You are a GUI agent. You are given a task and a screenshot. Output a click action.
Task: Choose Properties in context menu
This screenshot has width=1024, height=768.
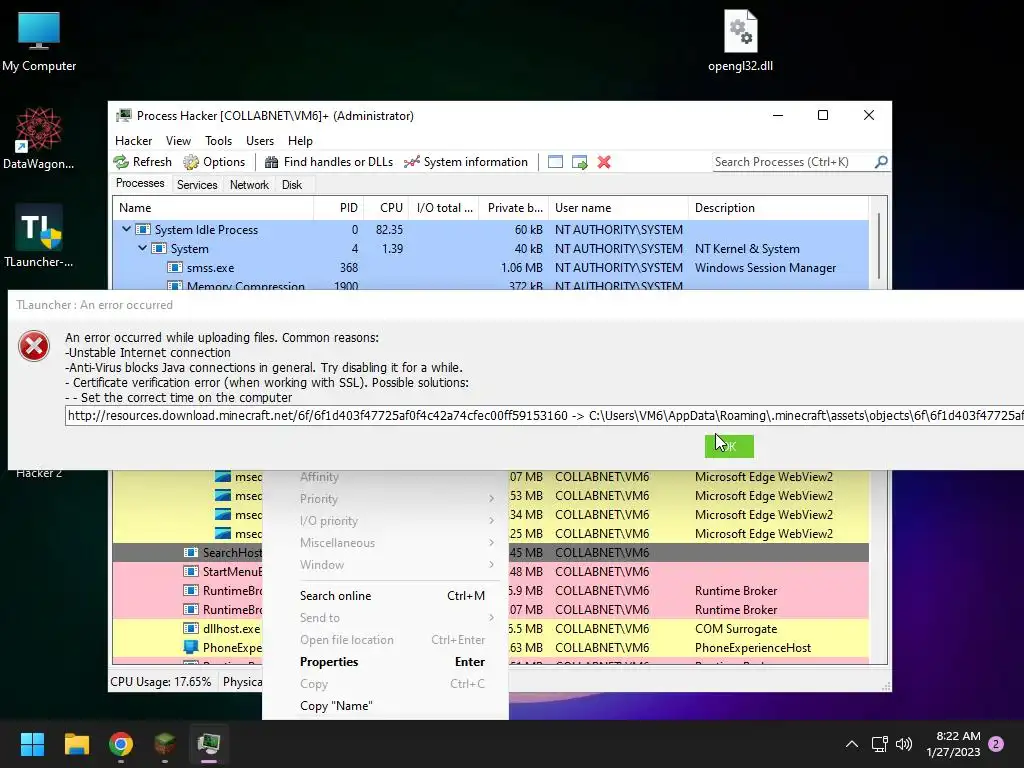(392, 662)
